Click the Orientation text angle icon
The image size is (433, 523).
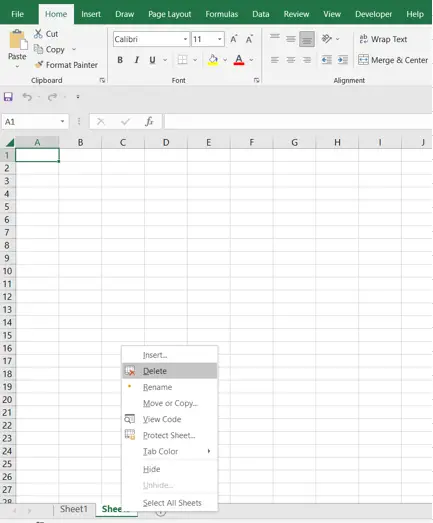coord(327,39)
